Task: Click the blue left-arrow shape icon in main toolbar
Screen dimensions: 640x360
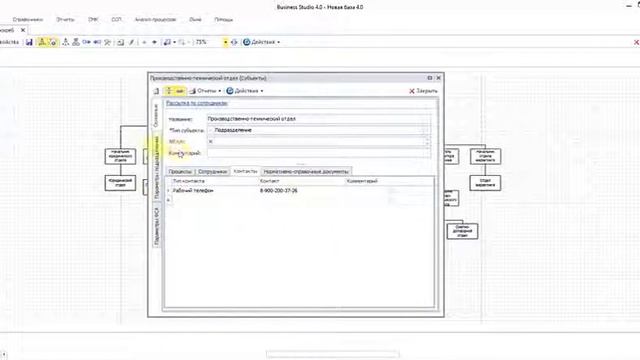Action: click(x=97, y=42)
